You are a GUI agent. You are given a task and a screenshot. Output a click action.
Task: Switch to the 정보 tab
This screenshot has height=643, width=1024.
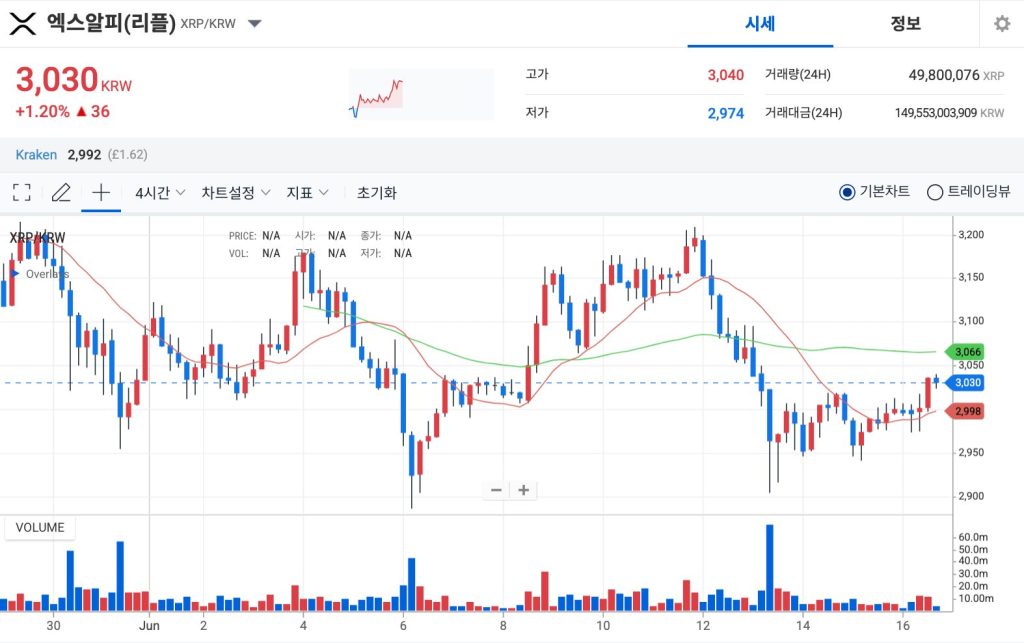(x=905, y=24)
